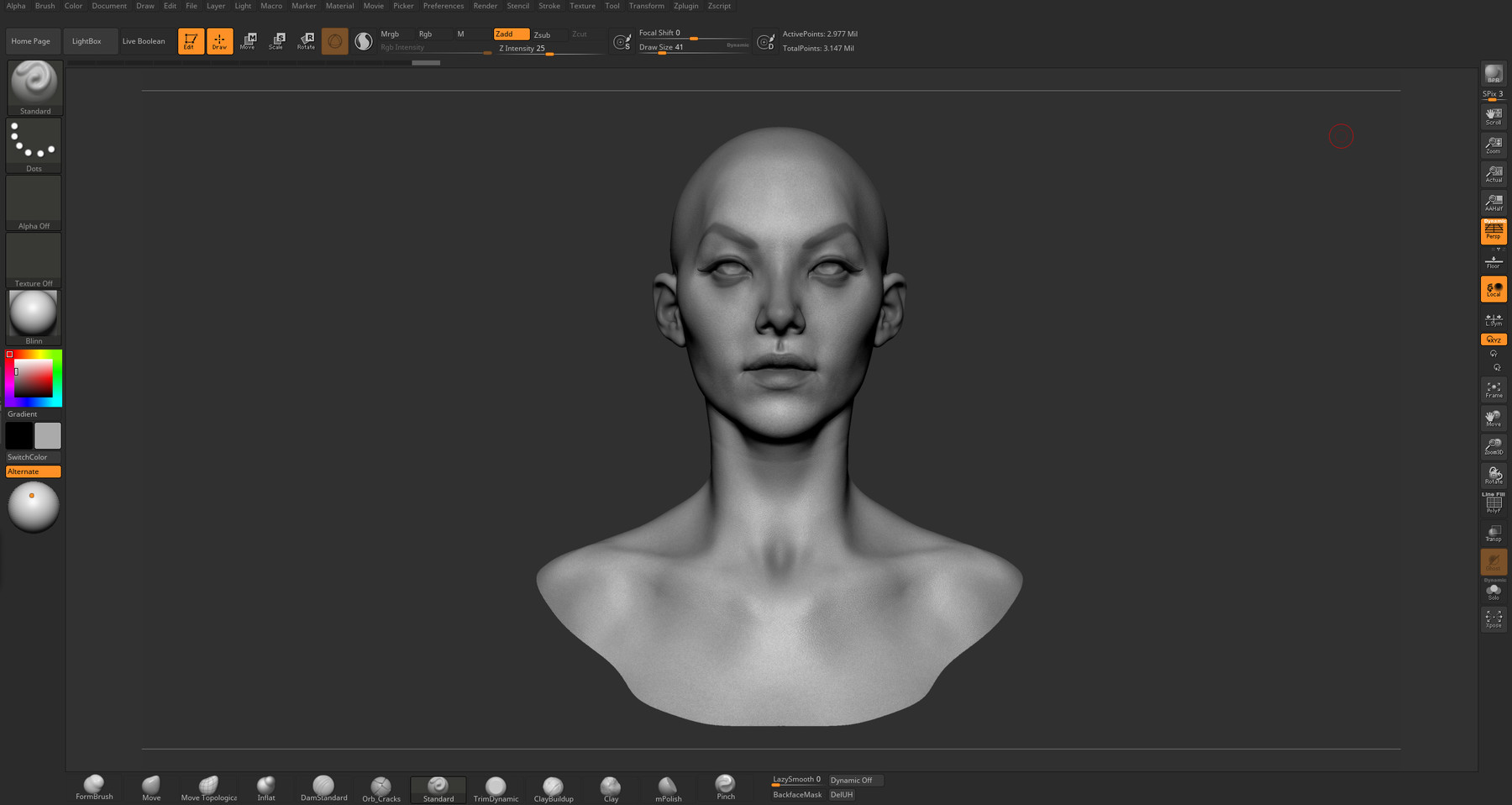The width and height of the screenshot is (1512, 805).
Task: Select the DamStandard brush
Action: 323,787
